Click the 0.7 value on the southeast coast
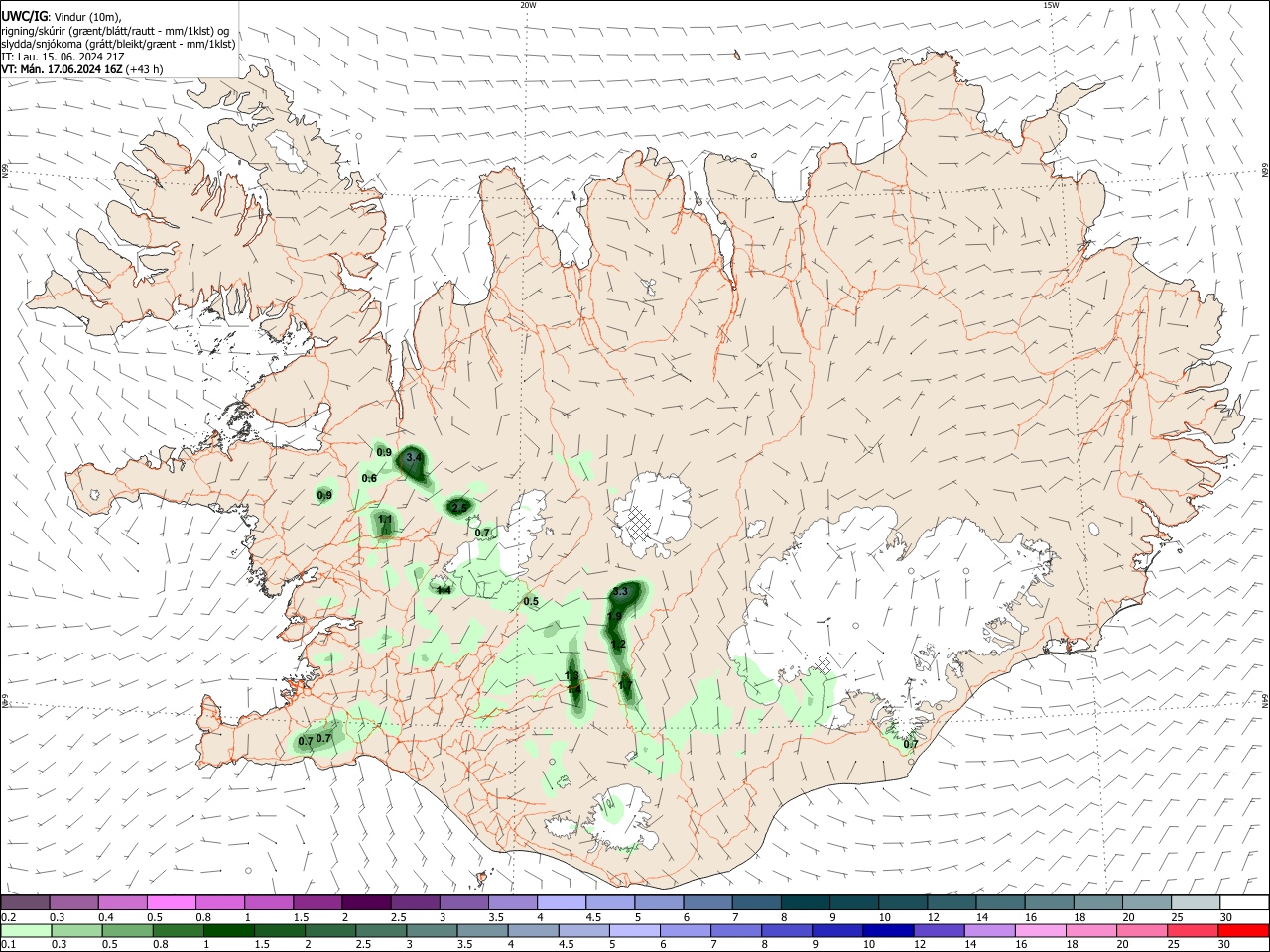This screenshot has width=1270, height=952. (911, 743)
